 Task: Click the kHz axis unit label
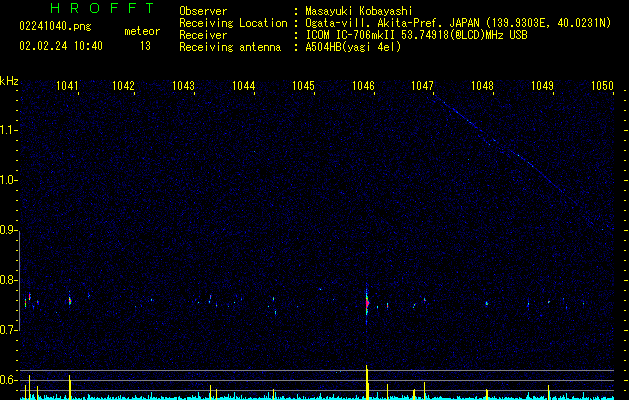point(9,81)
